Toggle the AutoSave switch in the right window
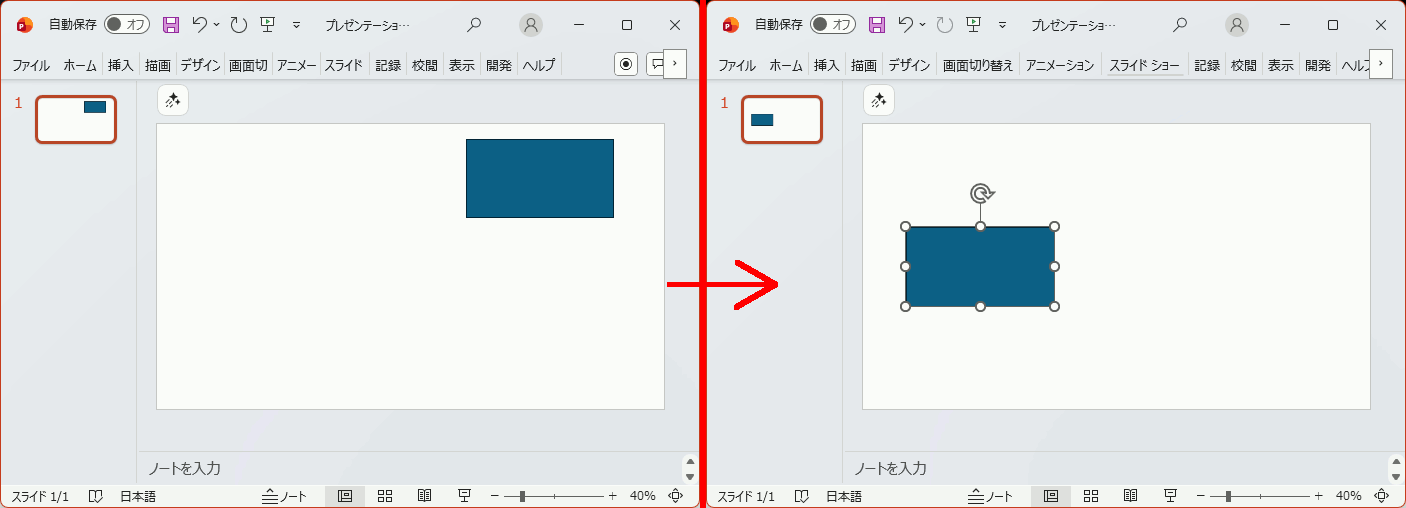 tap(833, 25)
